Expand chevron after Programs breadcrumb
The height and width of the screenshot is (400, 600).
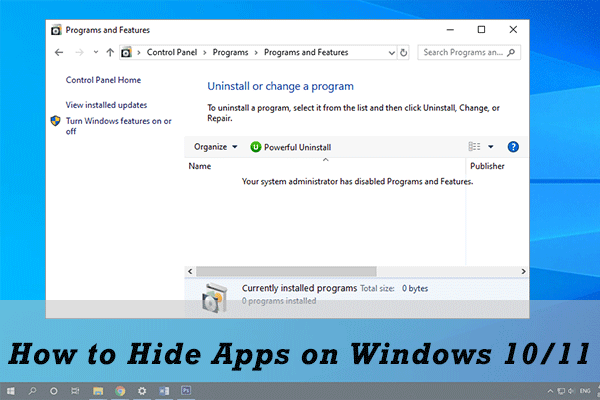tap(256, 53)
